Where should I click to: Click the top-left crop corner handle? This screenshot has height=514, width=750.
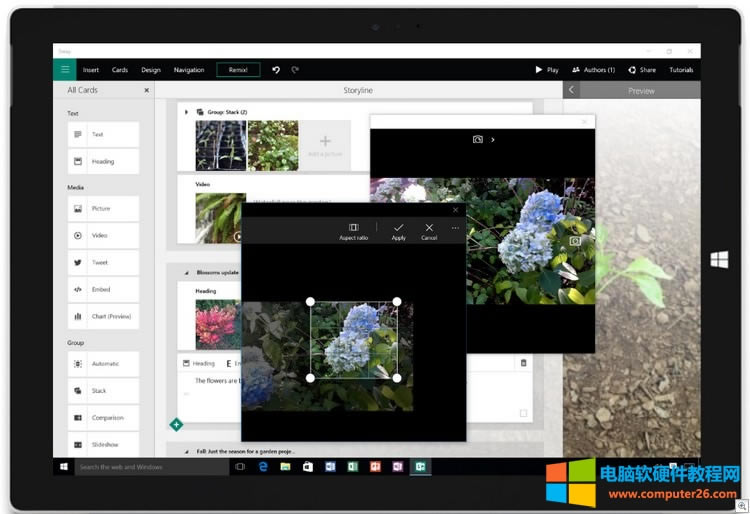tap(310, 301)
